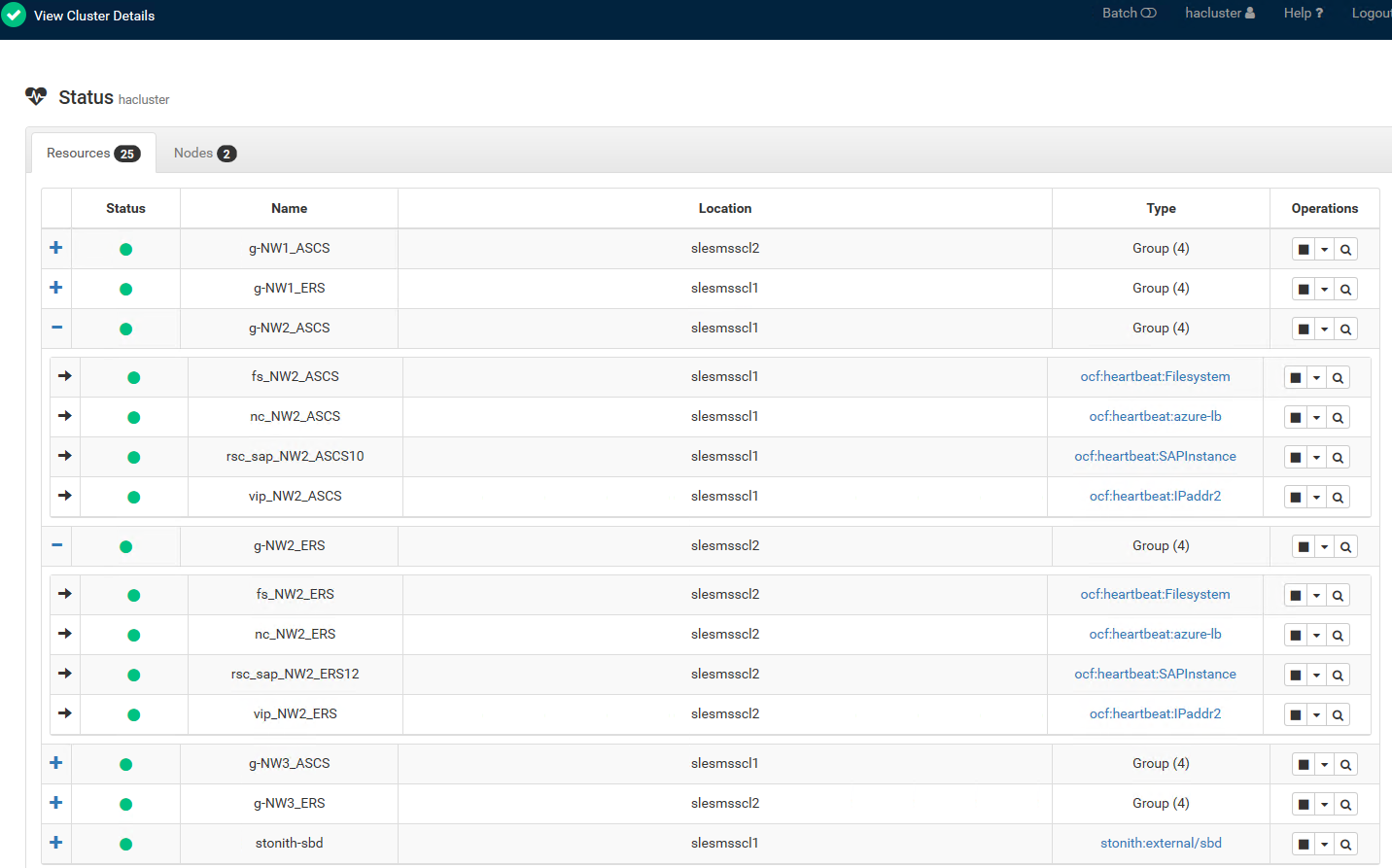Stop the vip_NW2_ASCS resource
The image size is (1392, 868).
(1296, 498)
